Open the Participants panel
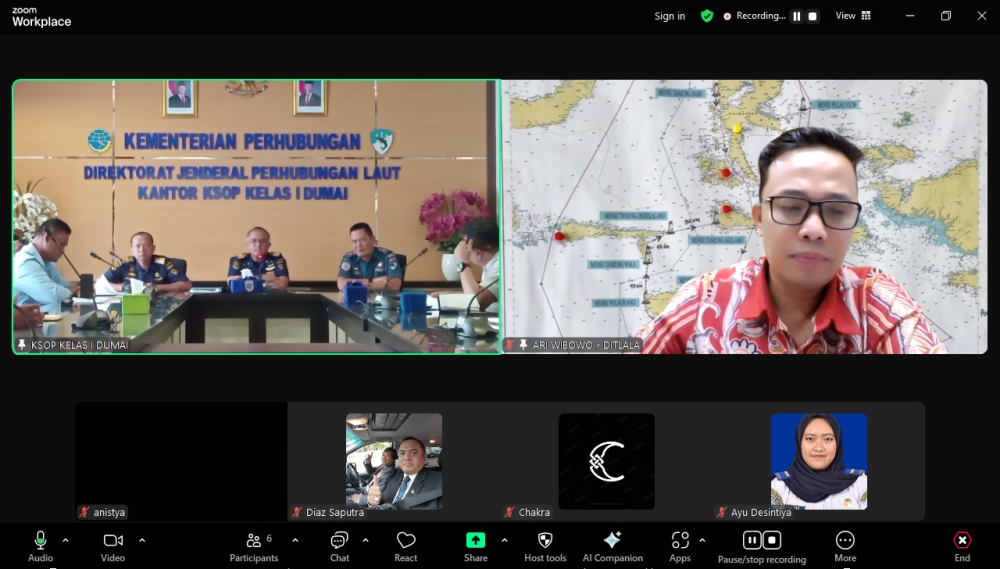 tap(254, 547)
